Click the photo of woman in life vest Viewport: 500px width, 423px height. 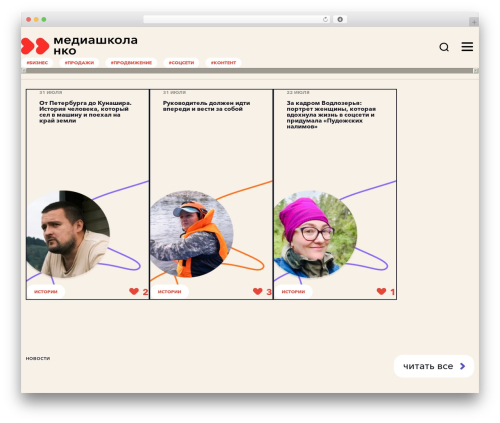(x=192, y=234)
